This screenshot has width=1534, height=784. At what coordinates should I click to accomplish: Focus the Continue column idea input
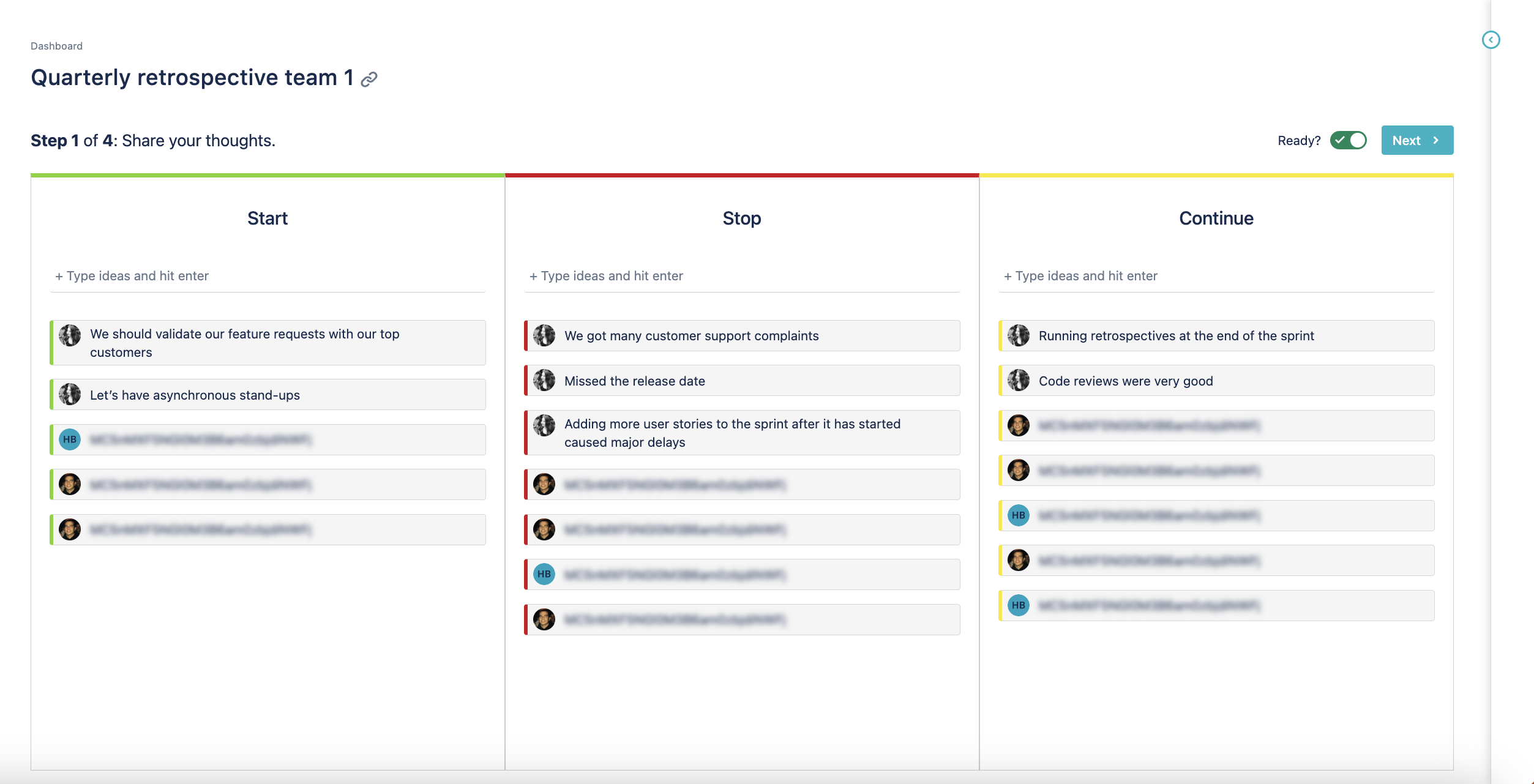1216,276
